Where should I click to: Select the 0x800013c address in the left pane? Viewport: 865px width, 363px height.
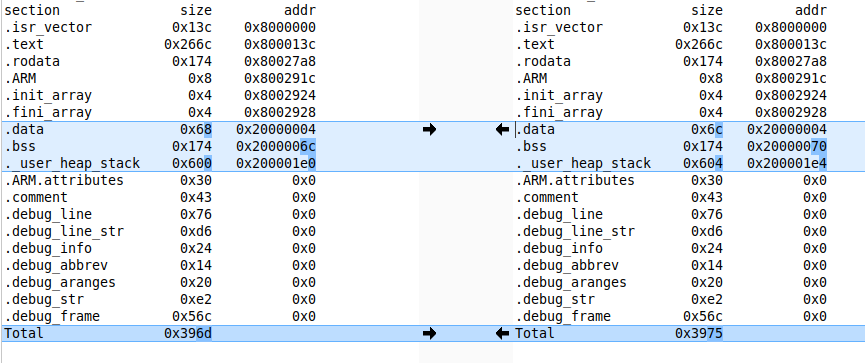(x=280, y=45)
